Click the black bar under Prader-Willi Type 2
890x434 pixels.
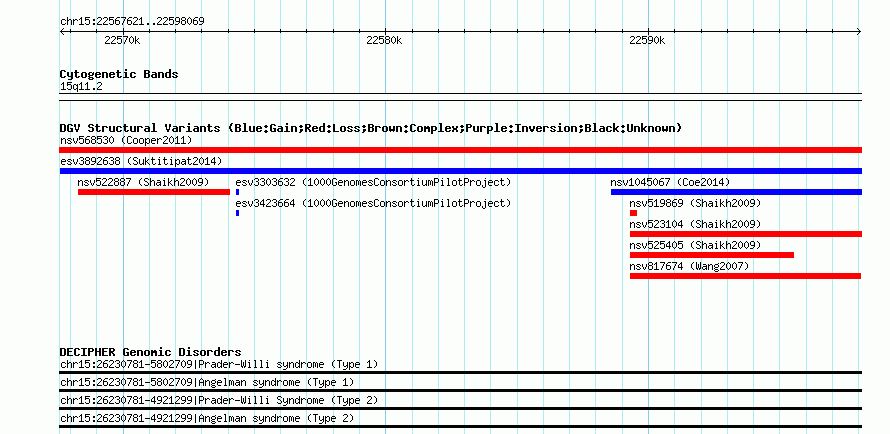coord(460,408)
